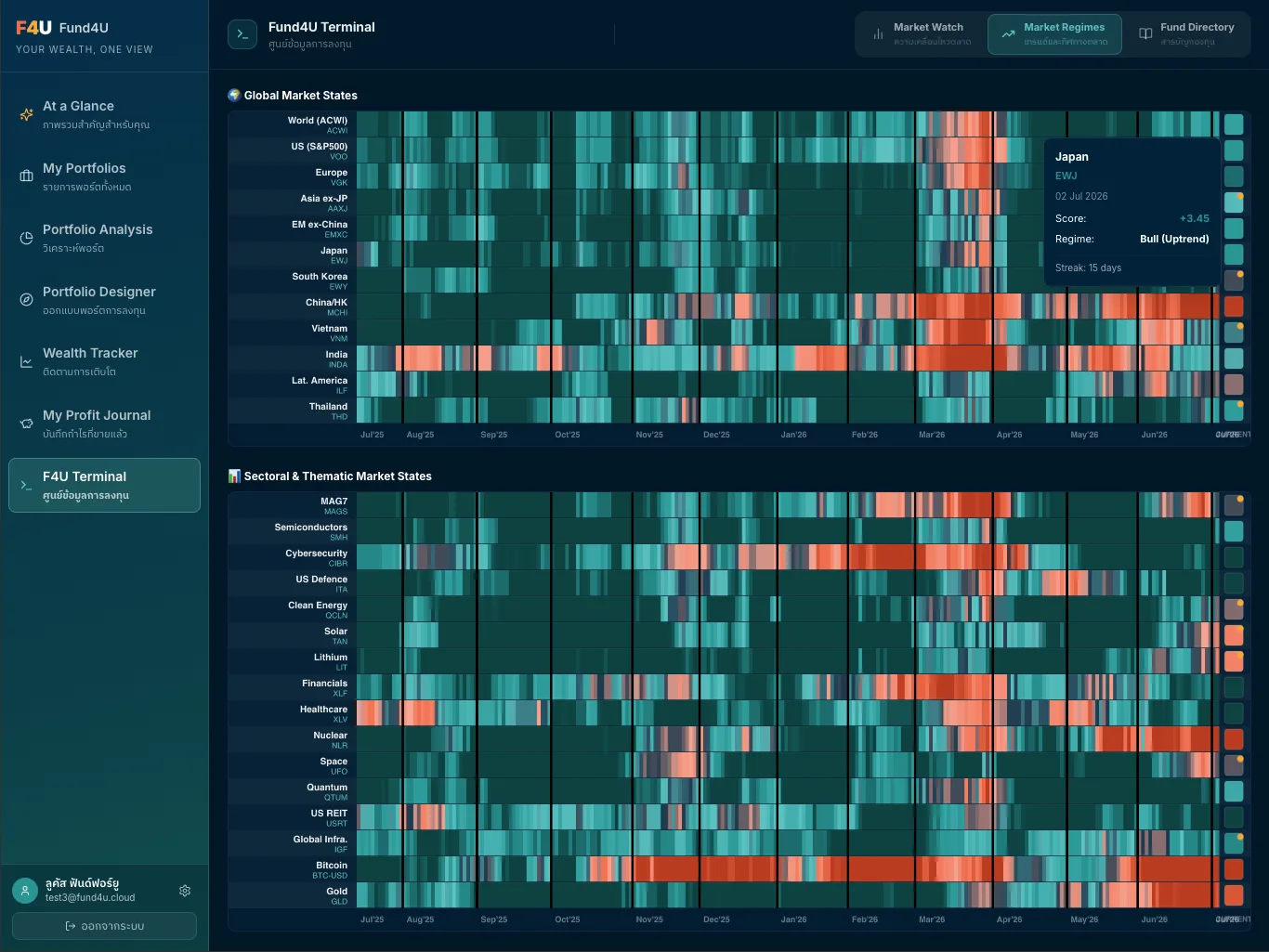Open the Fund Directory tab

click(x=1186, y=34)
